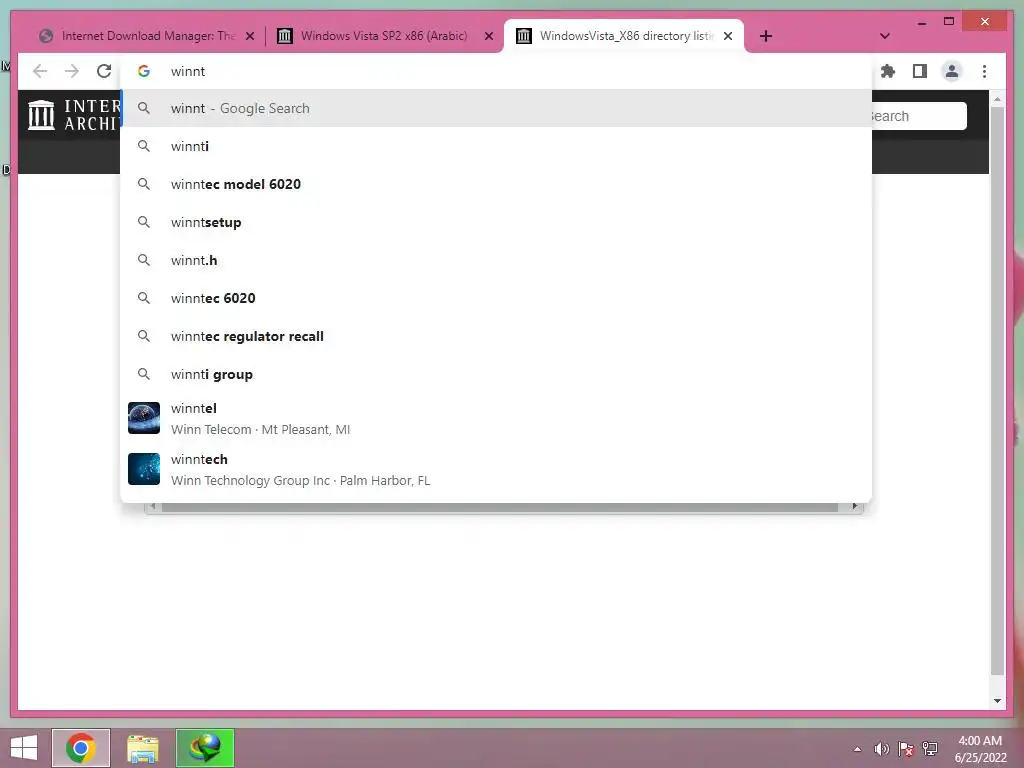This screenshot has width=1024, height=768.
Task: Open Internet Download Manager taskbar icon
Action: pos(205,748)
